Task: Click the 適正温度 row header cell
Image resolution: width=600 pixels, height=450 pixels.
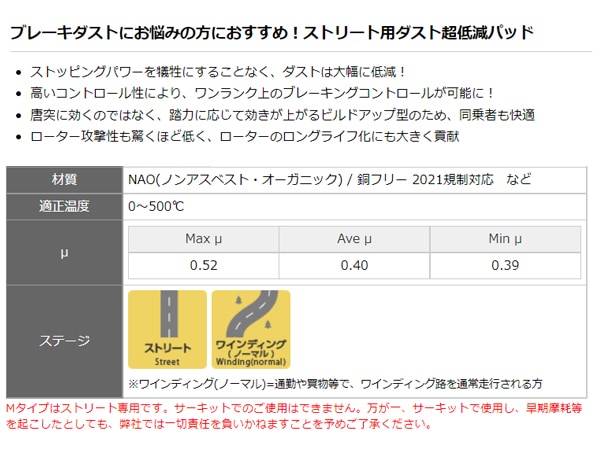Action: click(64, 207)
